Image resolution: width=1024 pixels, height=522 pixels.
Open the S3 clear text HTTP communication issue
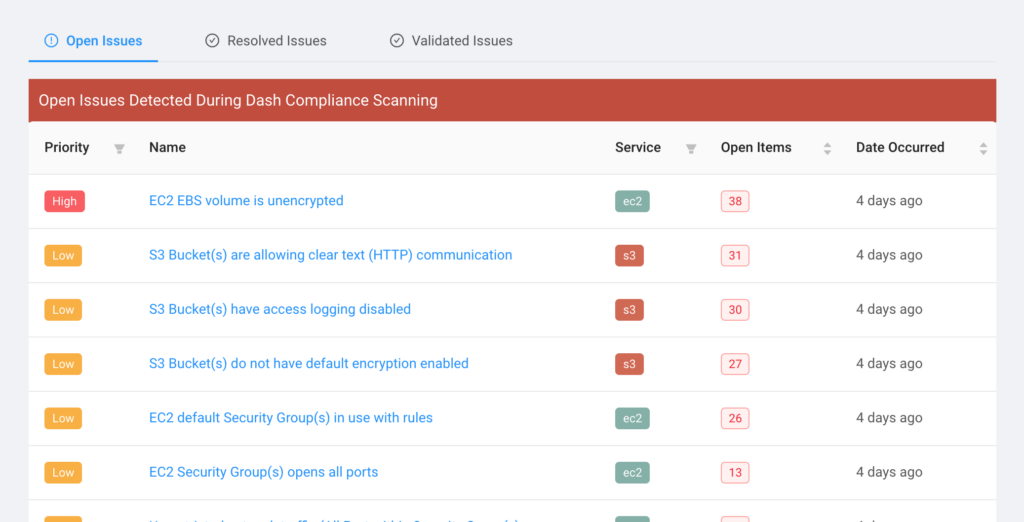[x=330, y=255]
